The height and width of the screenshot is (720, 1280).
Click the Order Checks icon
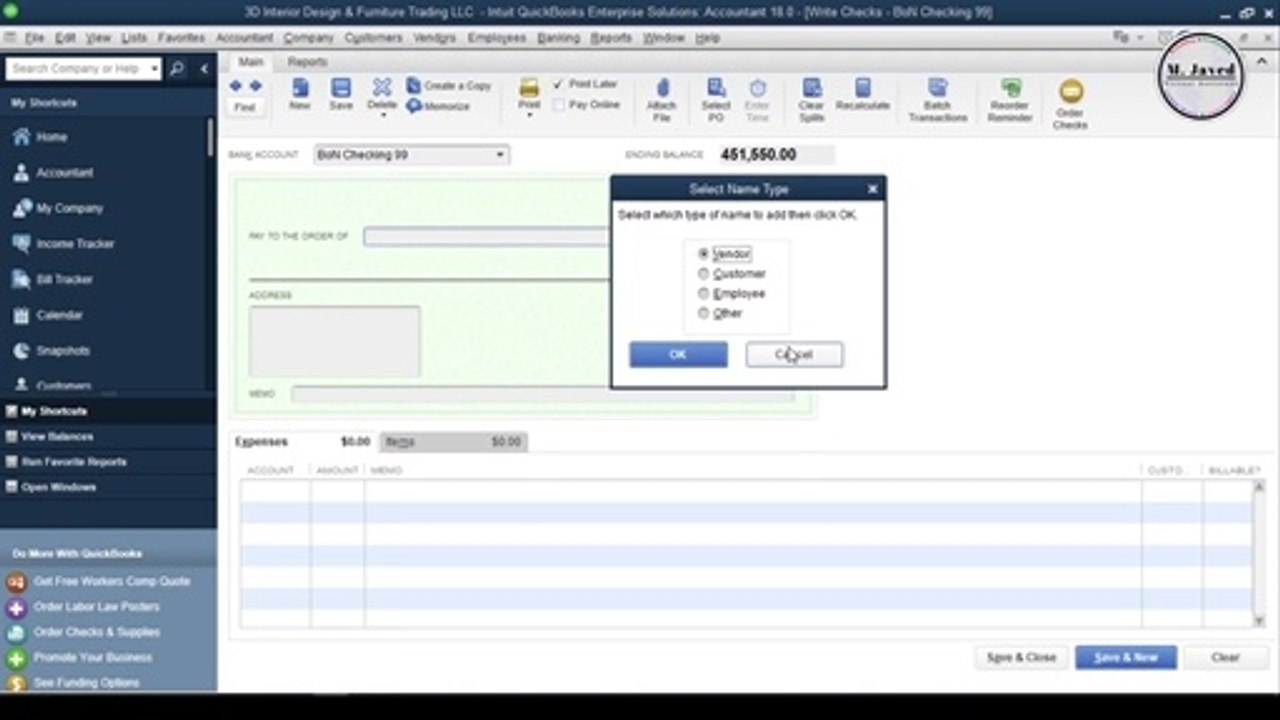click(x=1070, y=91)
